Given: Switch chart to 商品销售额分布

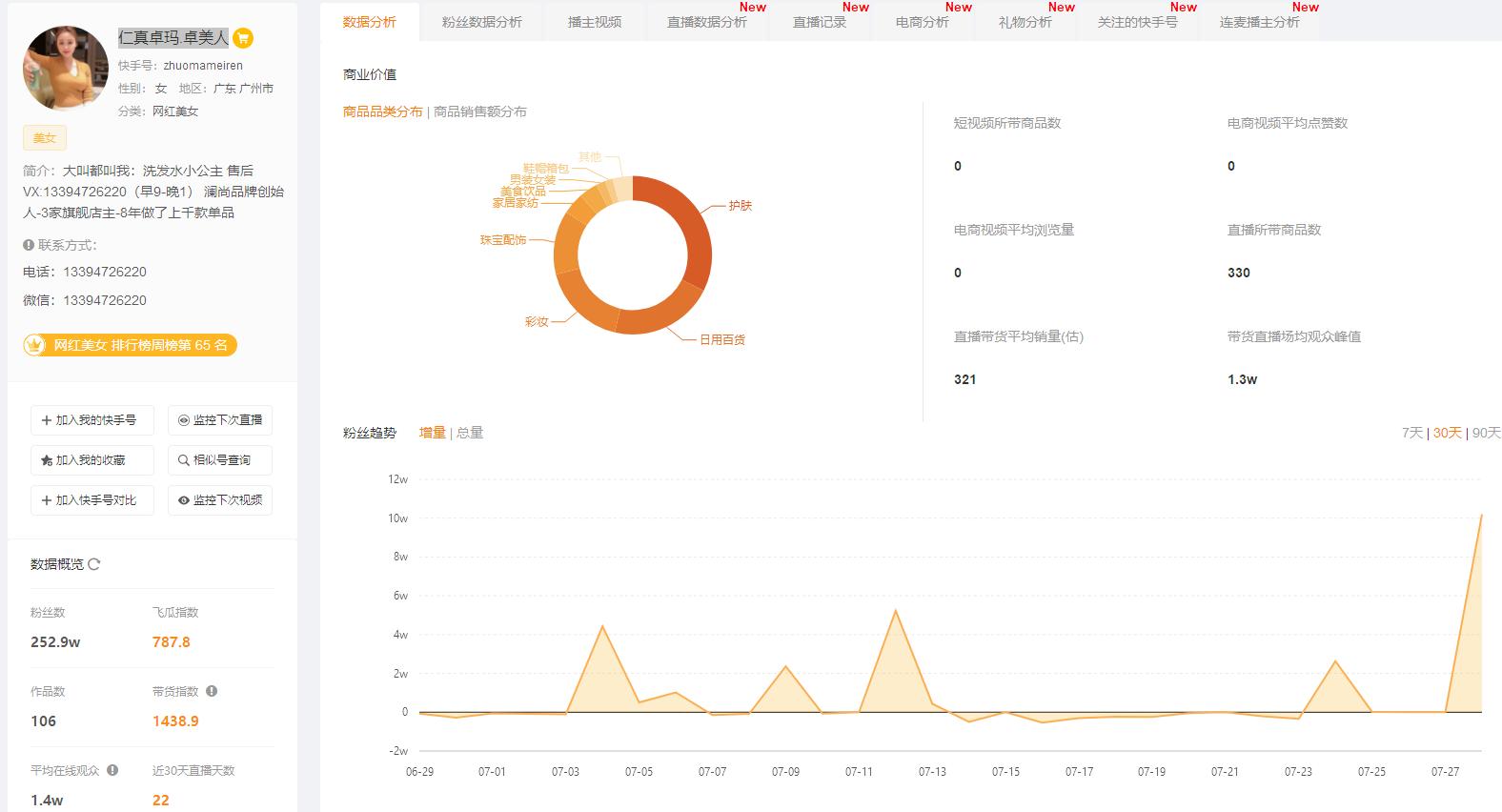Looking at the screenshot, I should click(480, 112).
